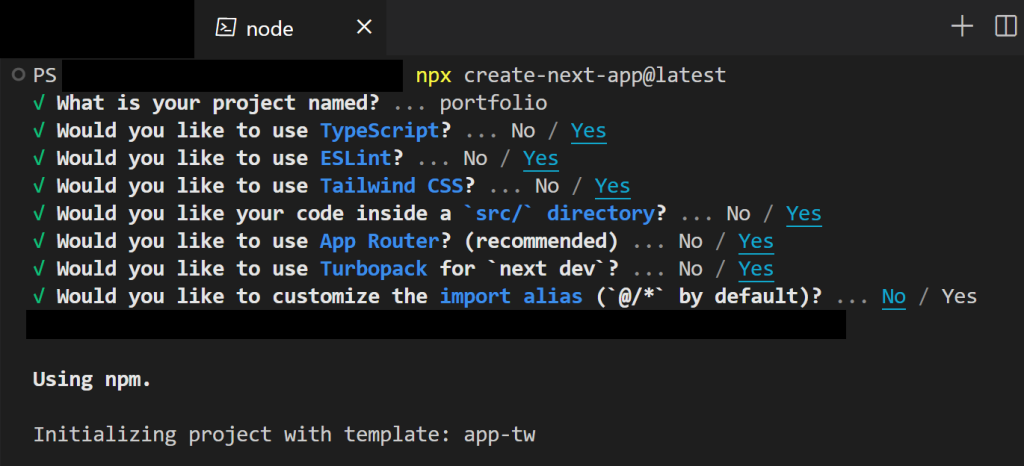The image size is (1024, 466).
Task: Select Yes for the TypeScript prompt
Action: [588, 131]
